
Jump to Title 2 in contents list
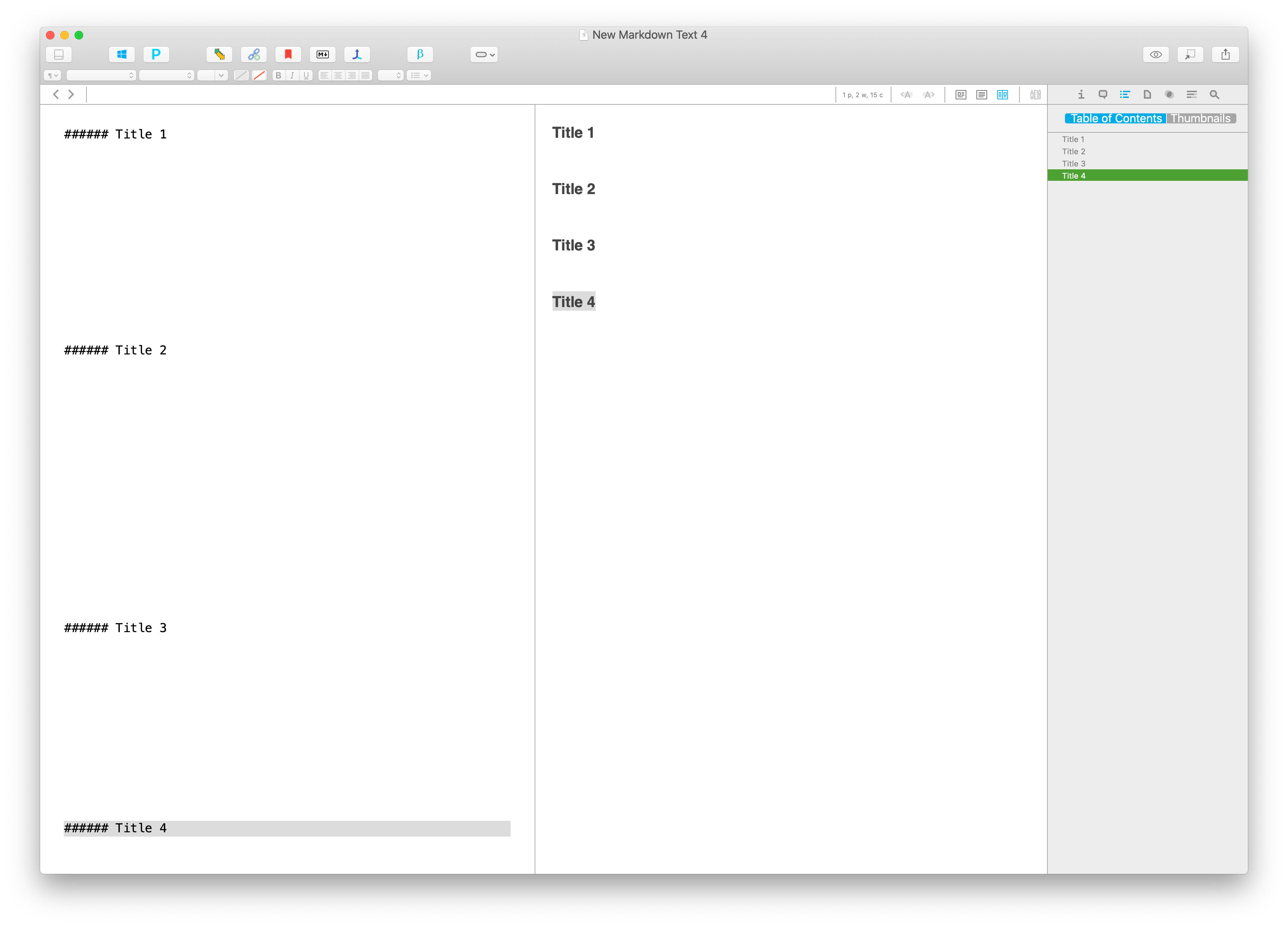1073,152
